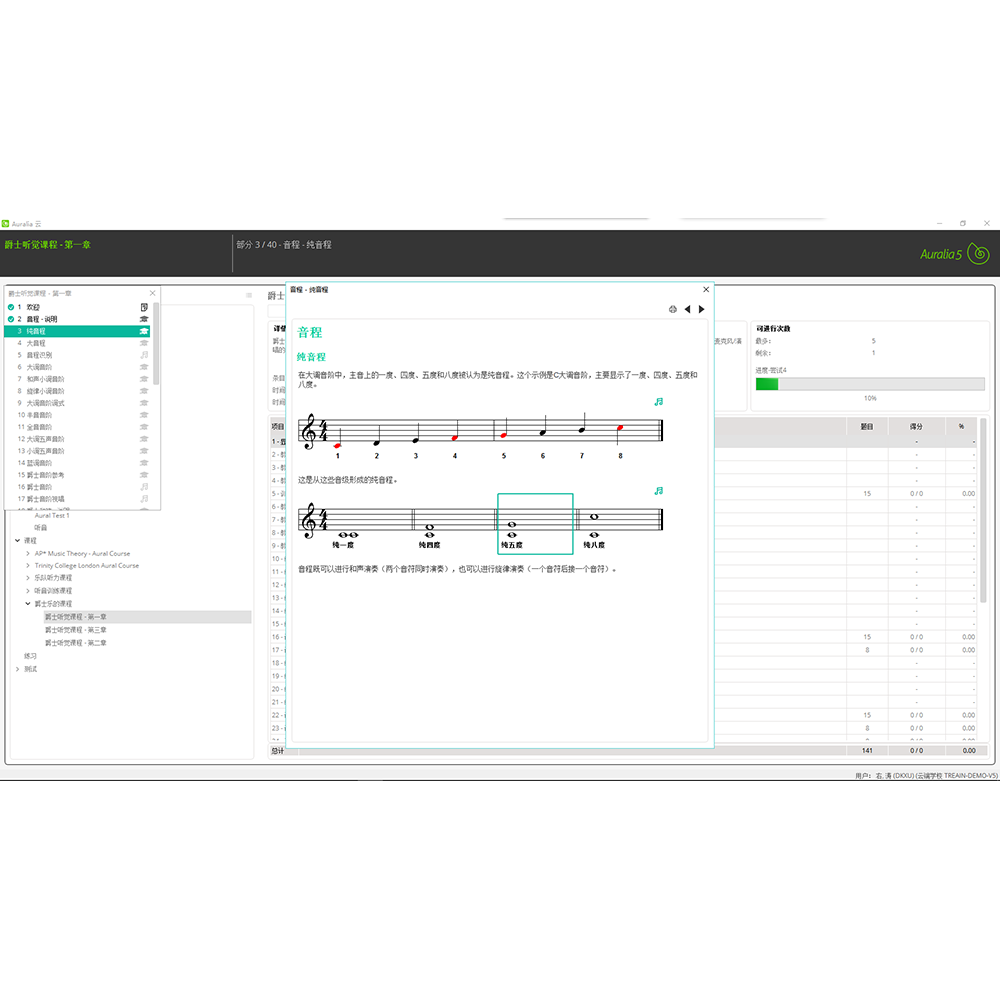Close the 音程 - 纯音程 lesson window
Screen dimensions: 1000x1000
(x=706, y=289)
